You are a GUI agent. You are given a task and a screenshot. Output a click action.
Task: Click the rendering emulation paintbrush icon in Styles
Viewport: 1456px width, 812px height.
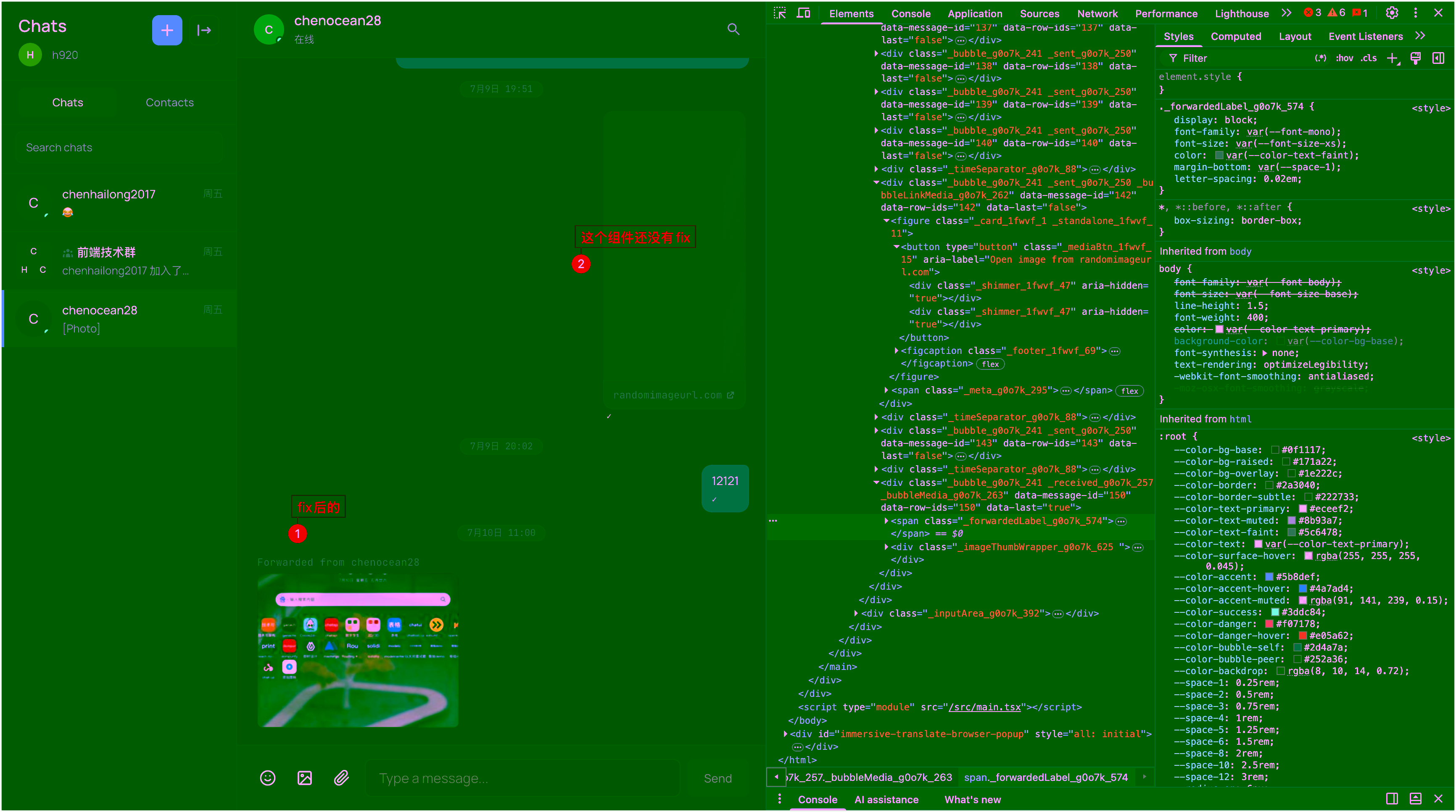1416,58
